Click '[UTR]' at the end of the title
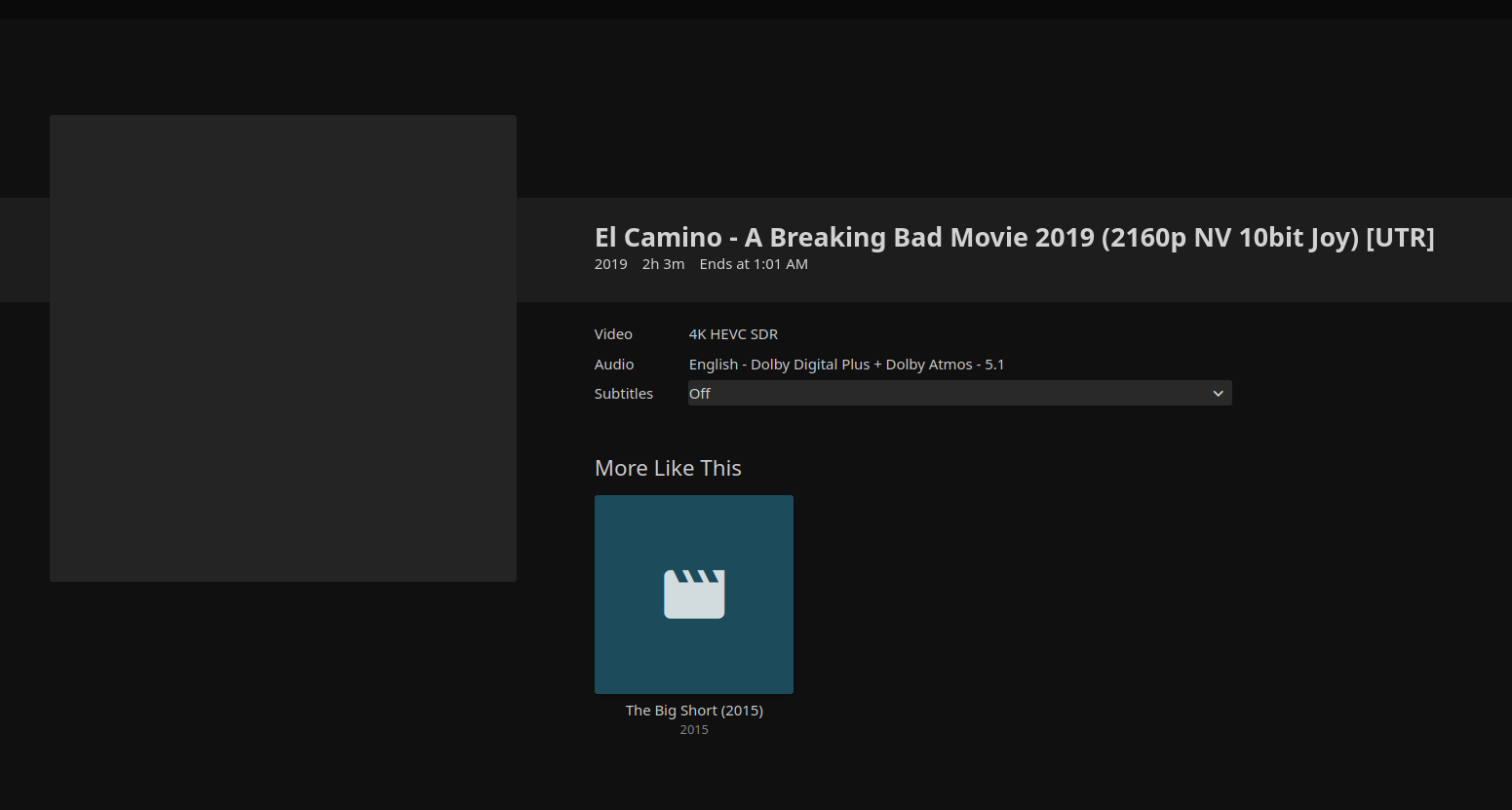The image size is (1512, 810). 1400,238
